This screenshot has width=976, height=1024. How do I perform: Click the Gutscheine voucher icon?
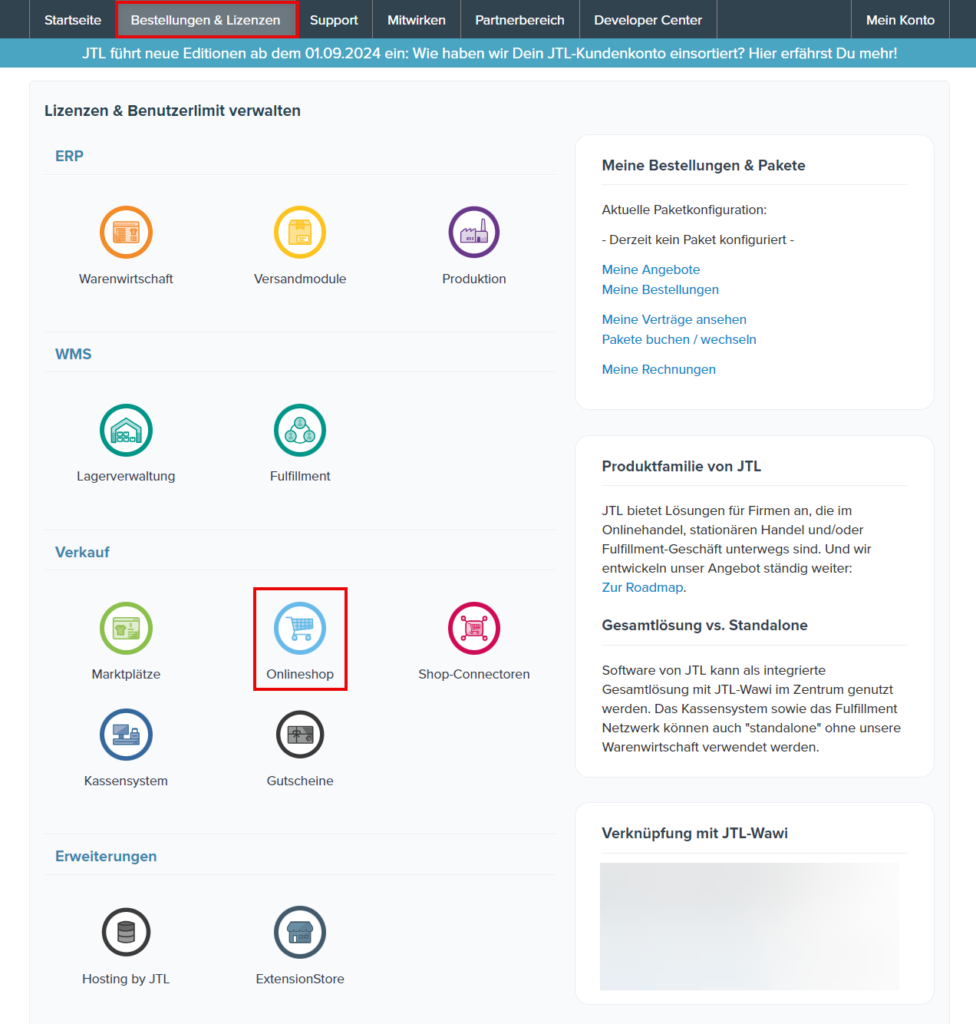(300, 735)
